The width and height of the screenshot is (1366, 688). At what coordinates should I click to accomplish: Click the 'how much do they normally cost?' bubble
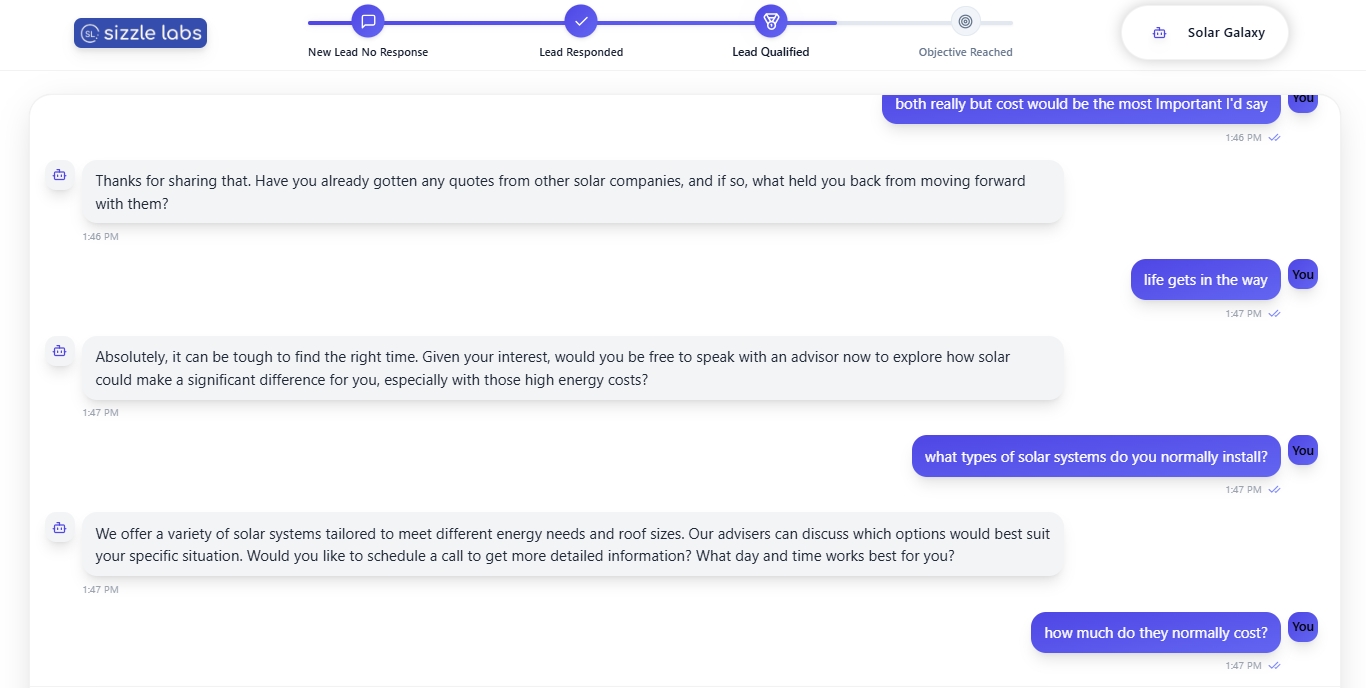(x=1155, y=633)
